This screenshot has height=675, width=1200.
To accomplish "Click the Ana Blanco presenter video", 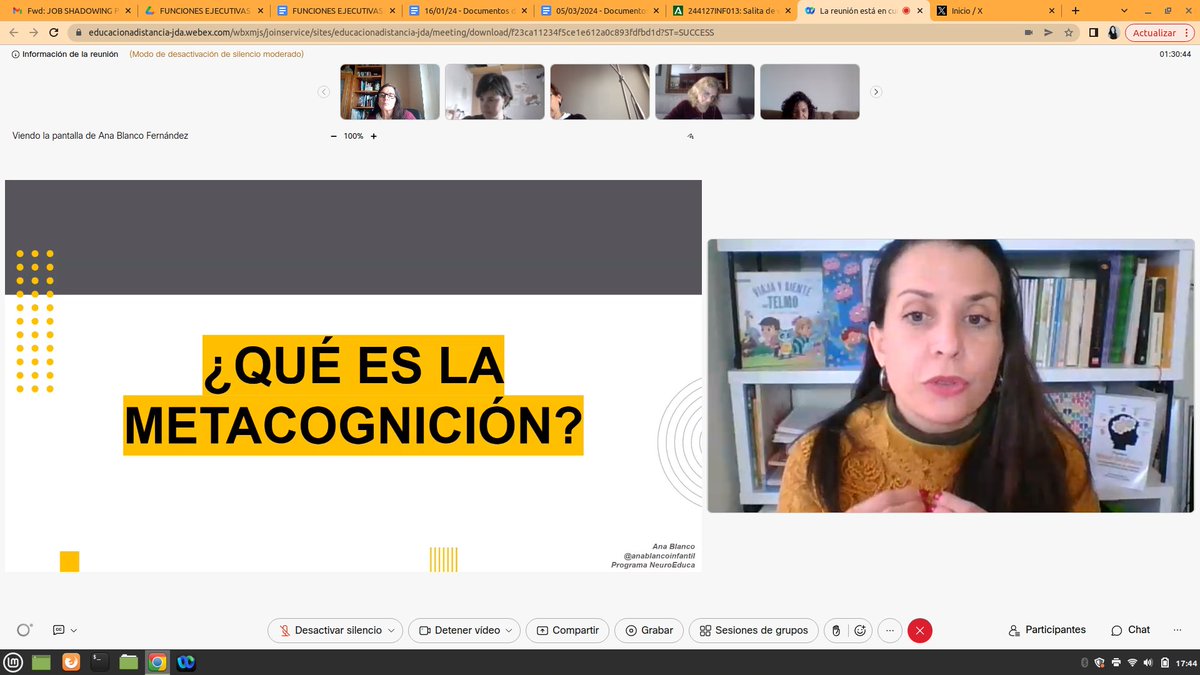I will [951, 376].
